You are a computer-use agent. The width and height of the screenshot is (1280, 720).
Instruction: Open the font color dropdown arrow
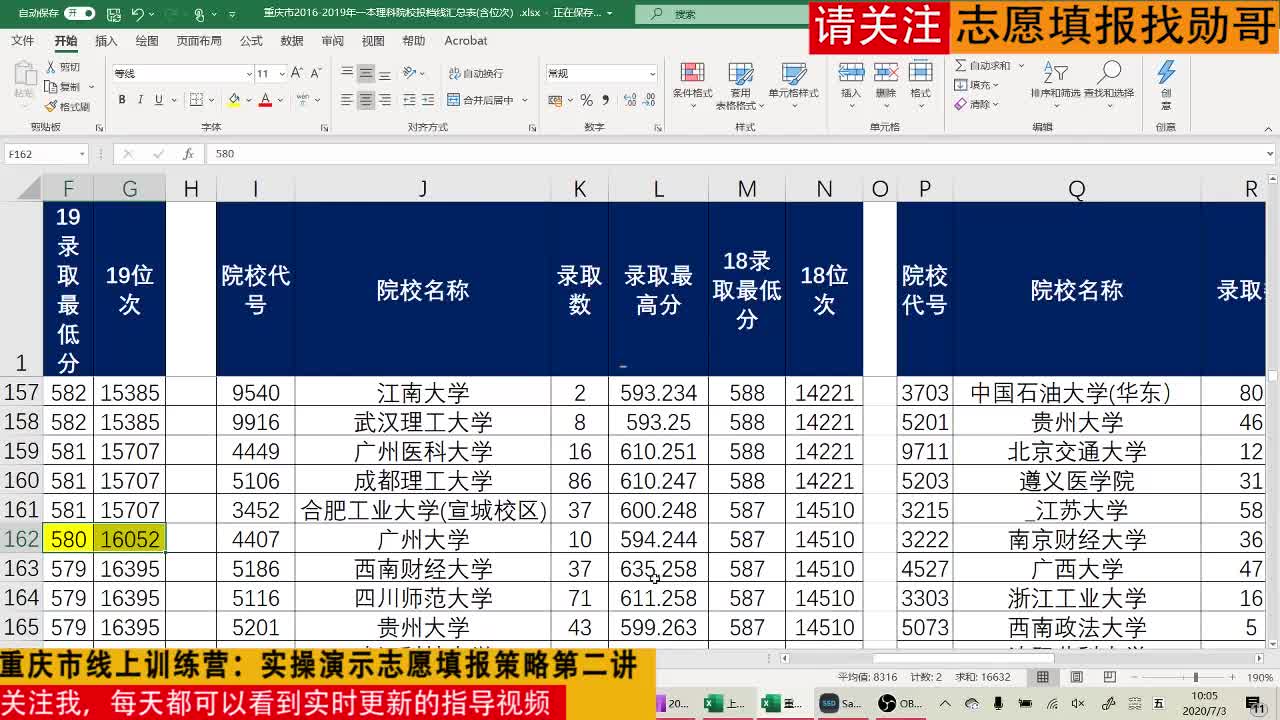tap(278, 100)
